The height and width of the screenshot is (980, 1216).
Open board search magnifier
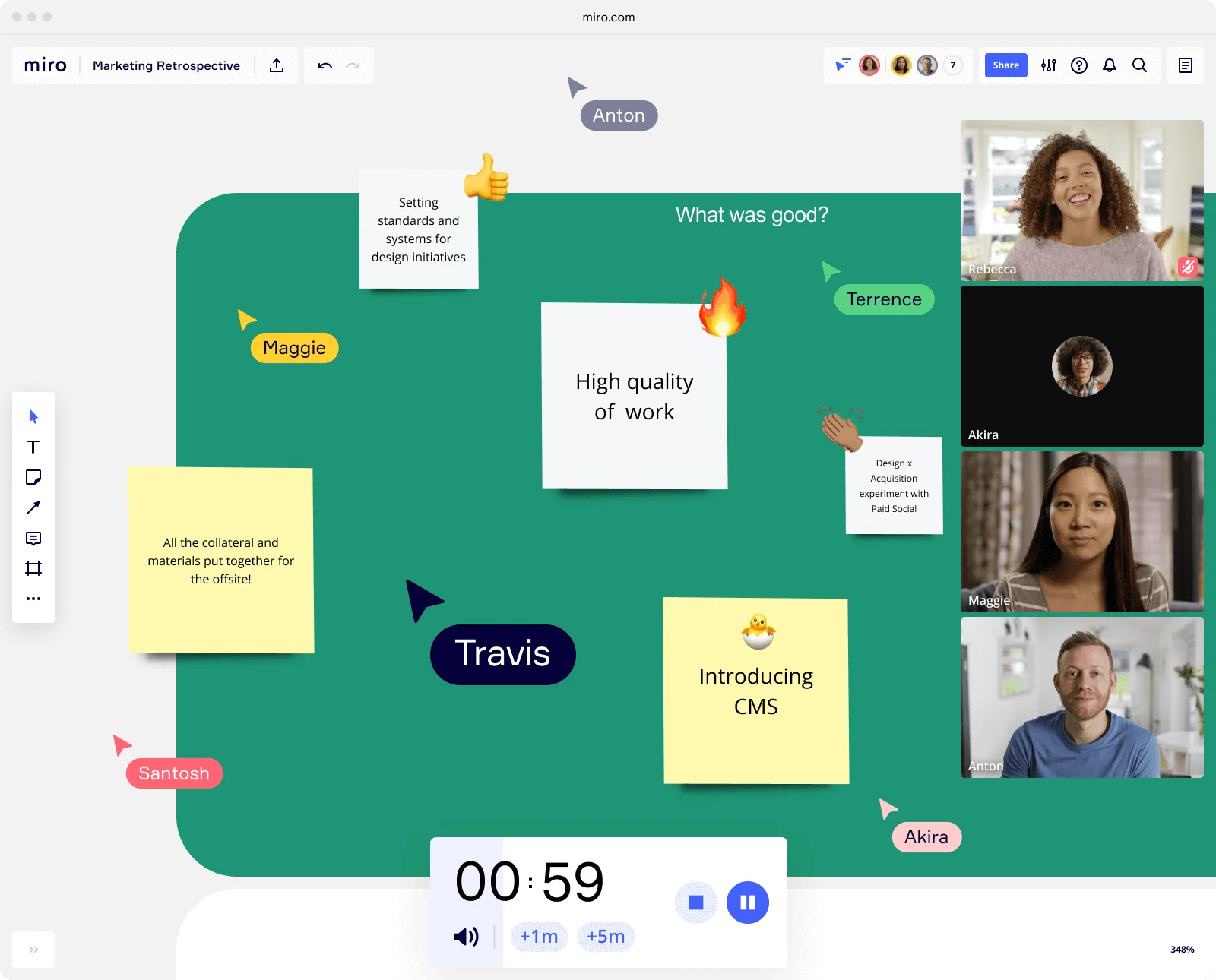1140,65
